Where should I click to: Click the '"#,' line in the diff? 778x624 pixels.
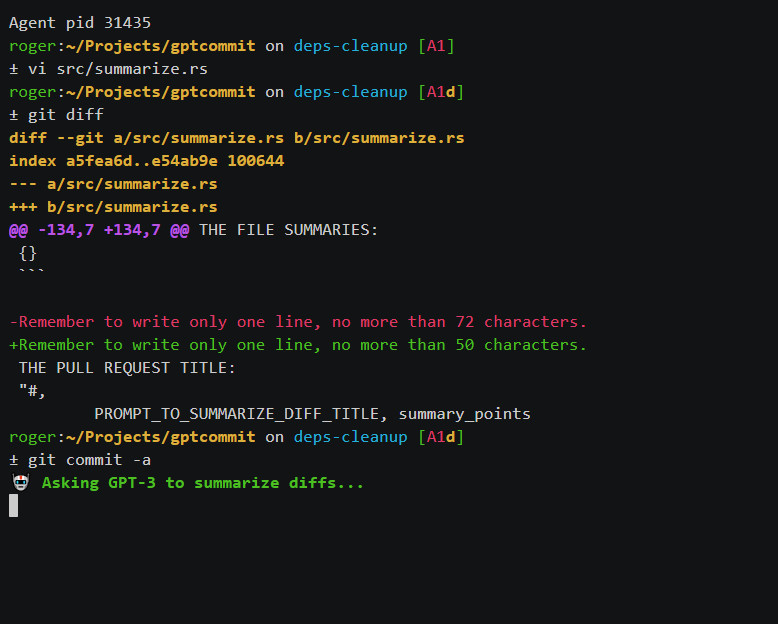[x=32, y=391]
